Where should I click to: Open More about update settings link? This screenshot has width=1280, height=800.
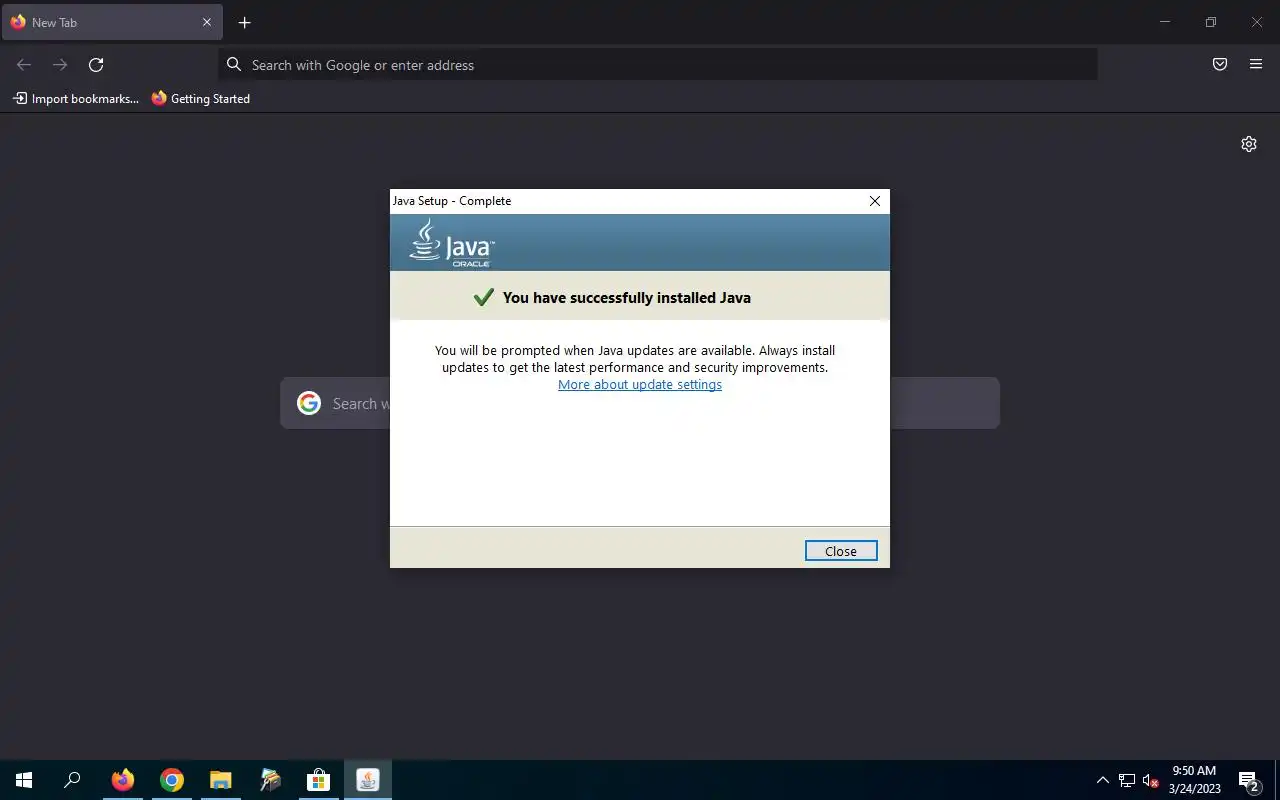tap(640, 384)
